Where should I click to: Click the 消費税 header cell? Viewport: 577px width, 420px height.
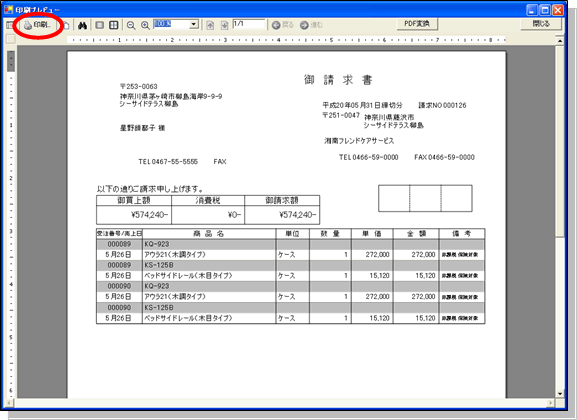pyautogui.click(x=208, y=200)
